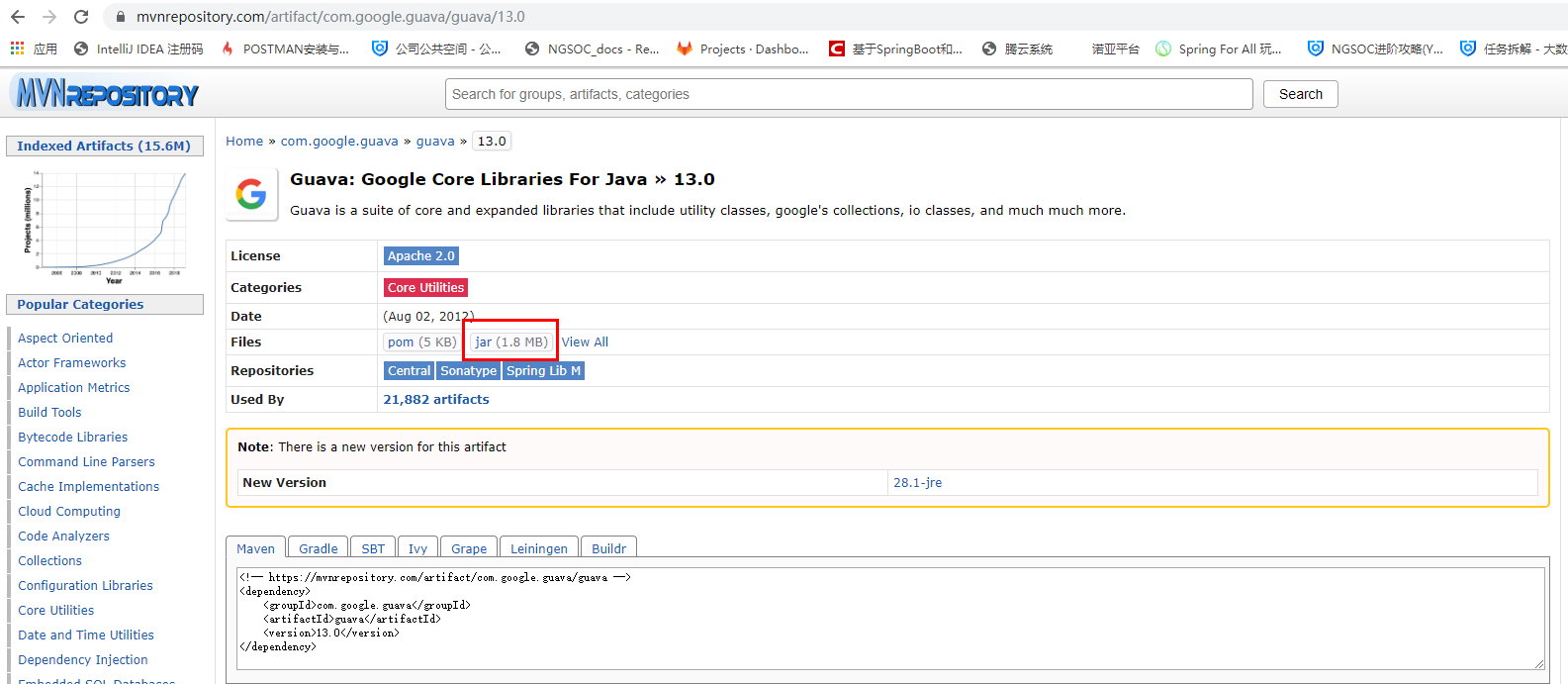The image size is (1568, 684).
Task: Open Aspect Oriented category
Action: pos(65,338)
